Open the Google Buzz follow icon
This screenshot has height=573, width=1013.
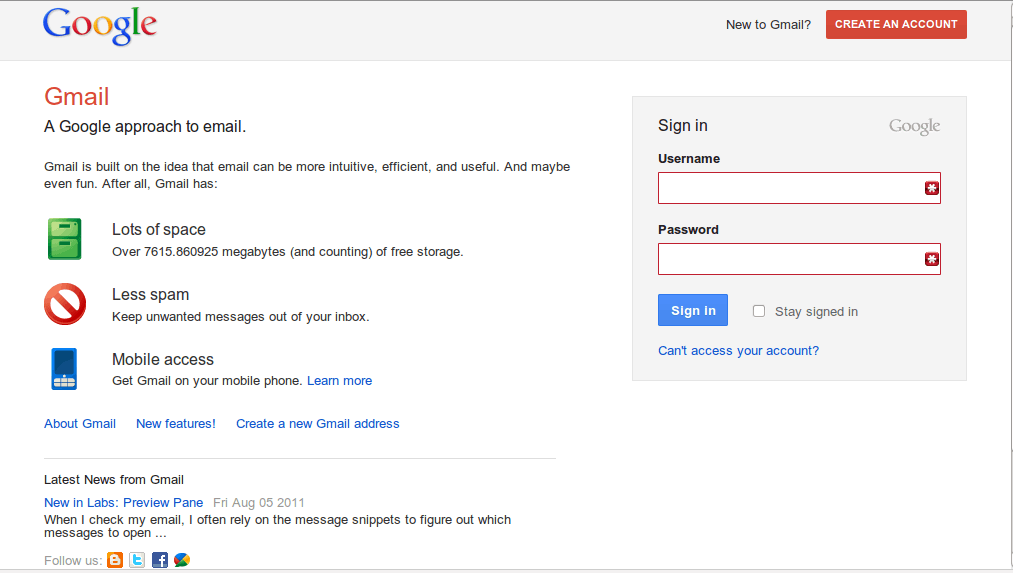[x=182, y=560]
